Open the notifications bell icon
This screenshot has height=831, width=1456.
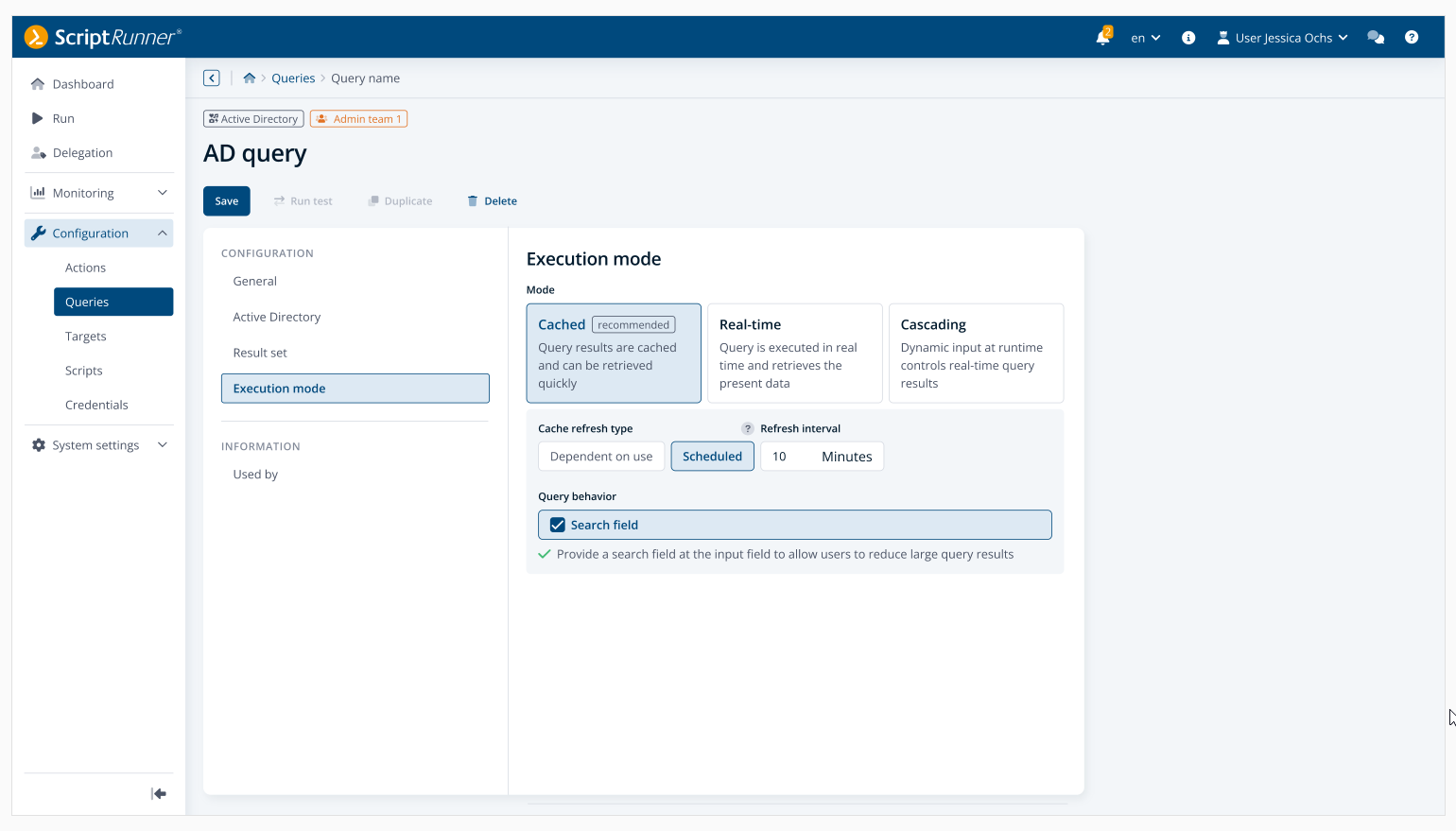(1102, 38)
